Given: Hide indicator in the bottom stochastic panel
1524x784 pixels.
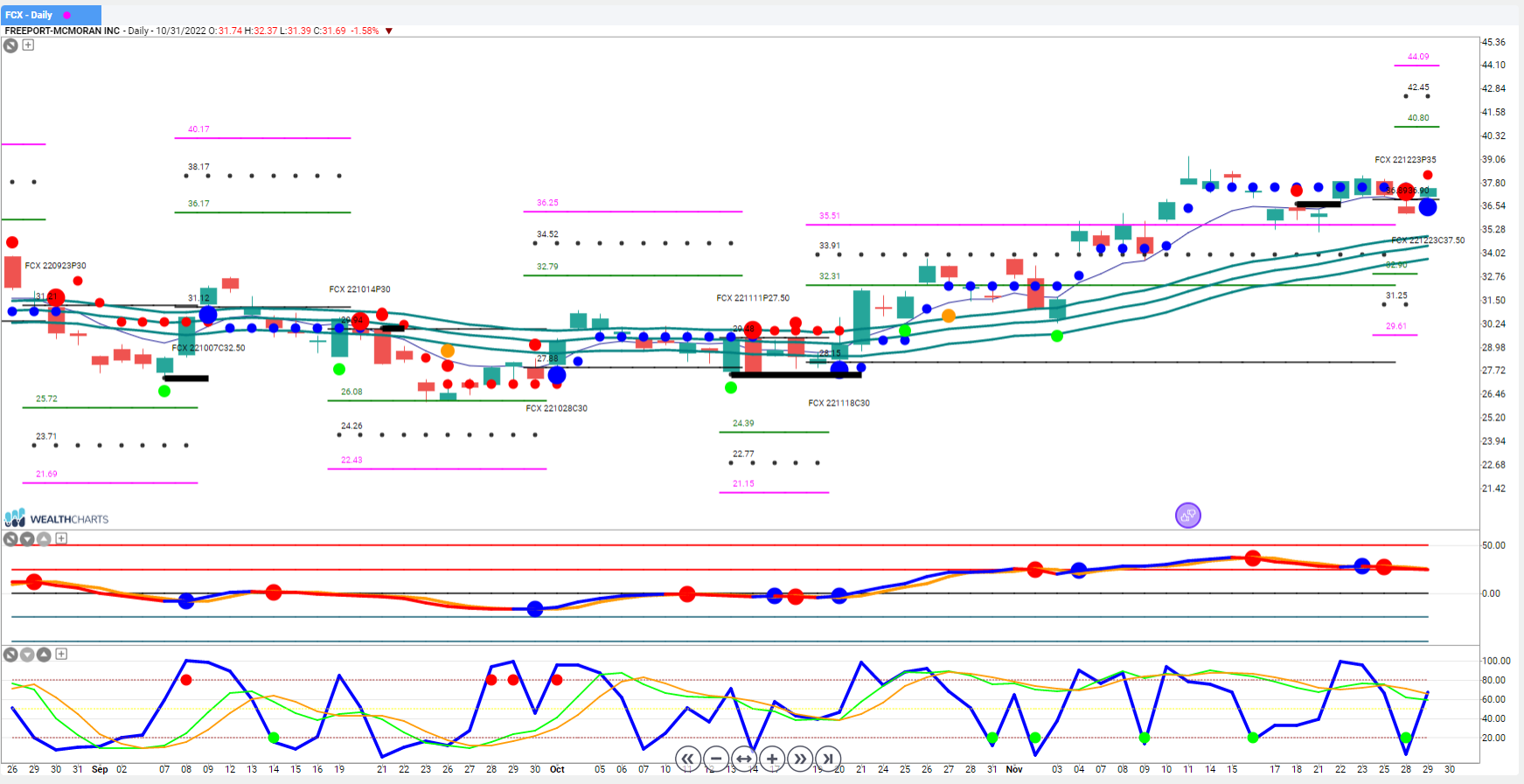Looking at the screenshot, I should (x=10, y=655).
